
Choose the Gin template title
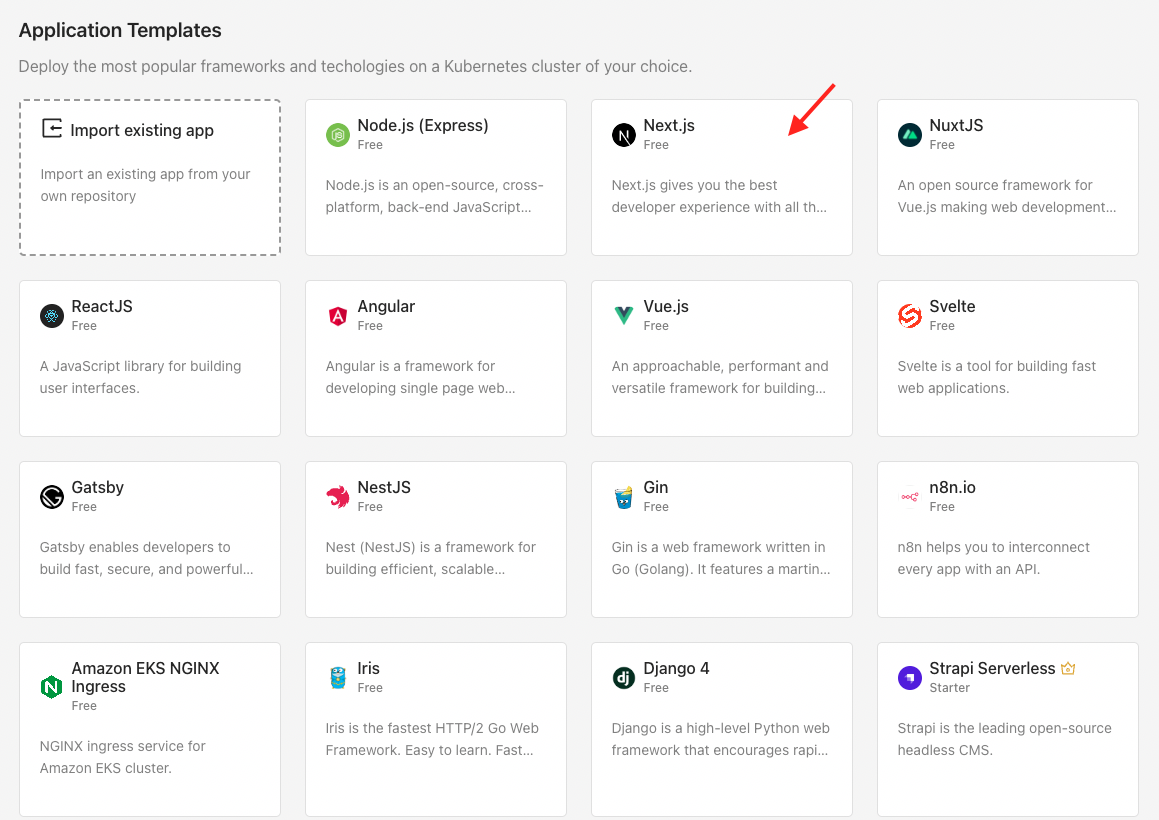[x=656, y=488]
